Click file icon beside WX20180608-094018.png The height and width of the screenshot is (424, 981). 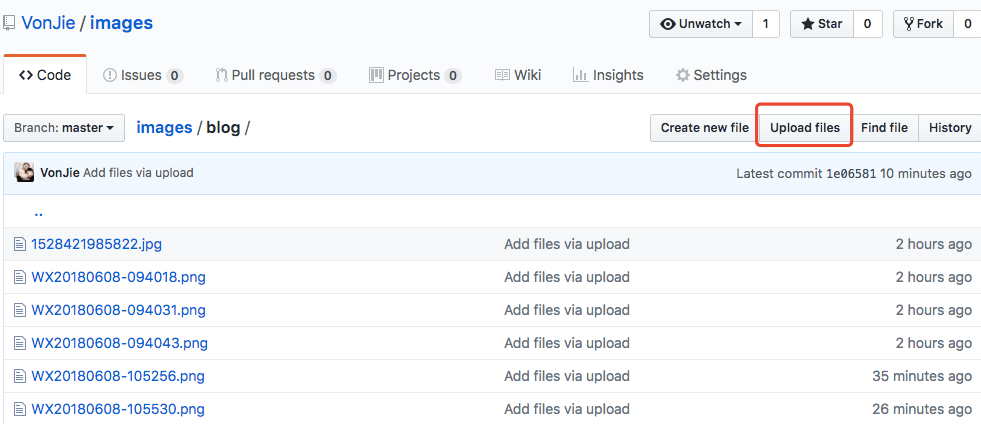pyautogui.click(x=21, y=277)
